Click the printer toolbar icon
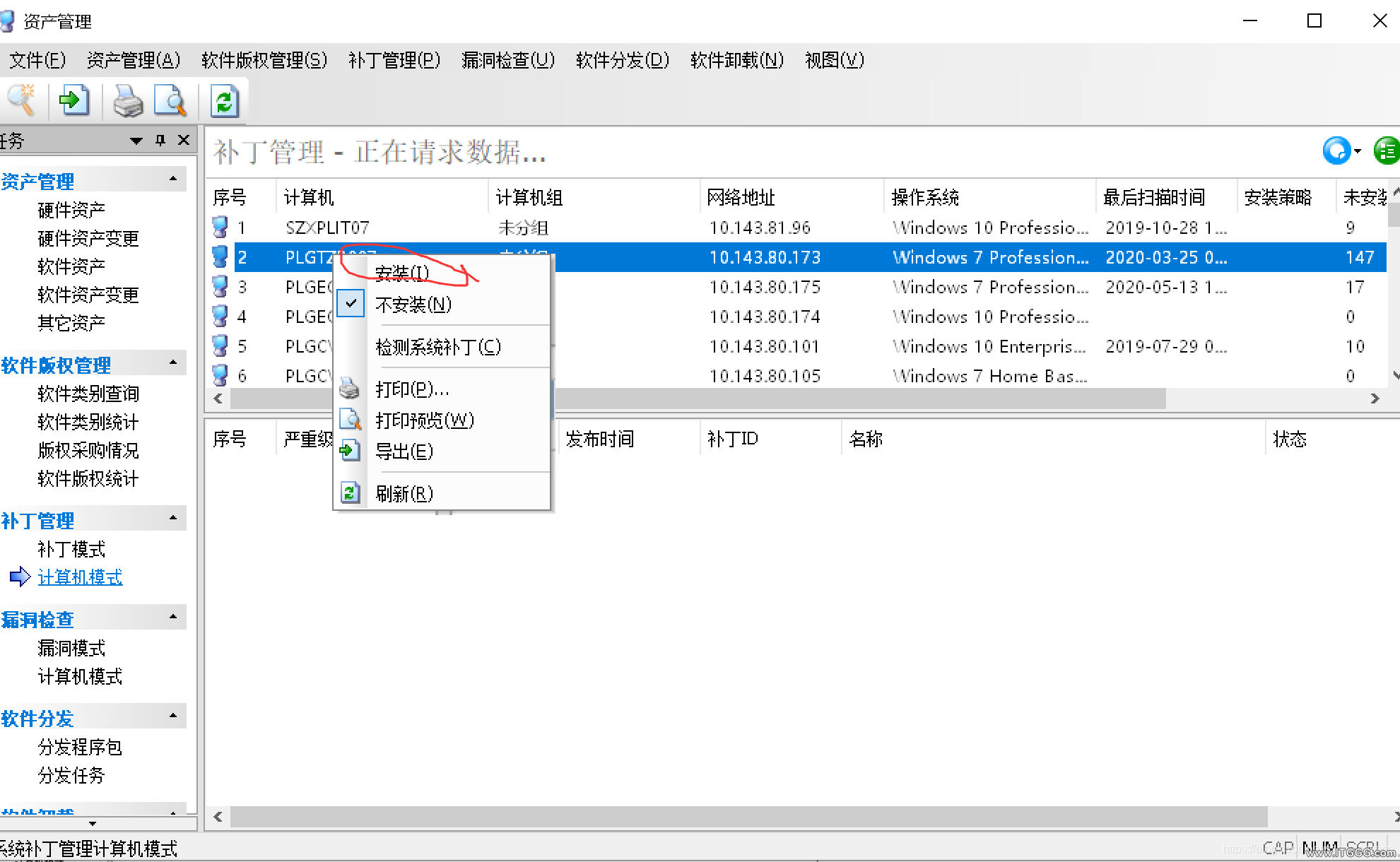1400x862 pixels. coord(128,101)
